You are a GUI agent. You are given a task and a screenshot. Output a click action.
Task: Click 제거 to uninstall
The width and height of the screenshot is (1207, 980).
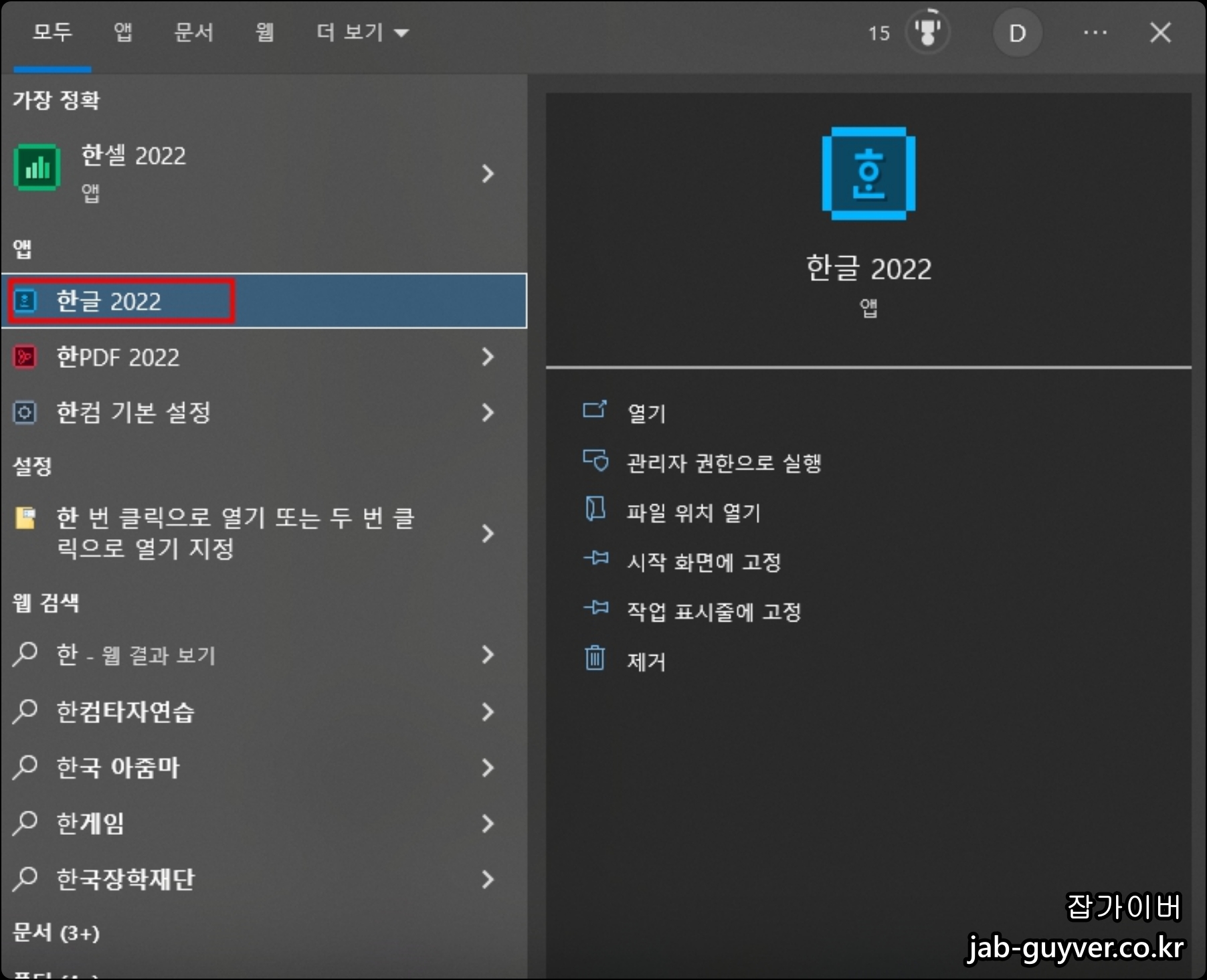pyautogui.click(x=646, y=662)
